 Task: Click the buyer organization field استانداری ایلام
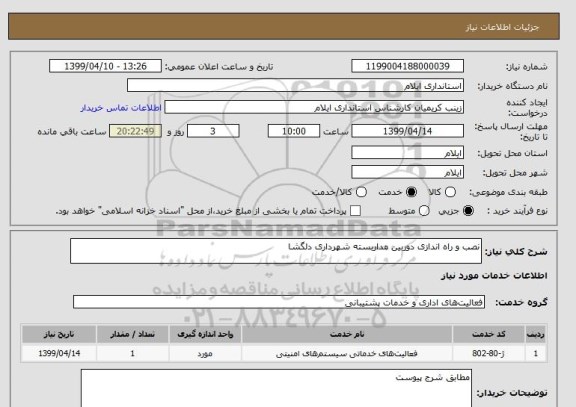295,86
